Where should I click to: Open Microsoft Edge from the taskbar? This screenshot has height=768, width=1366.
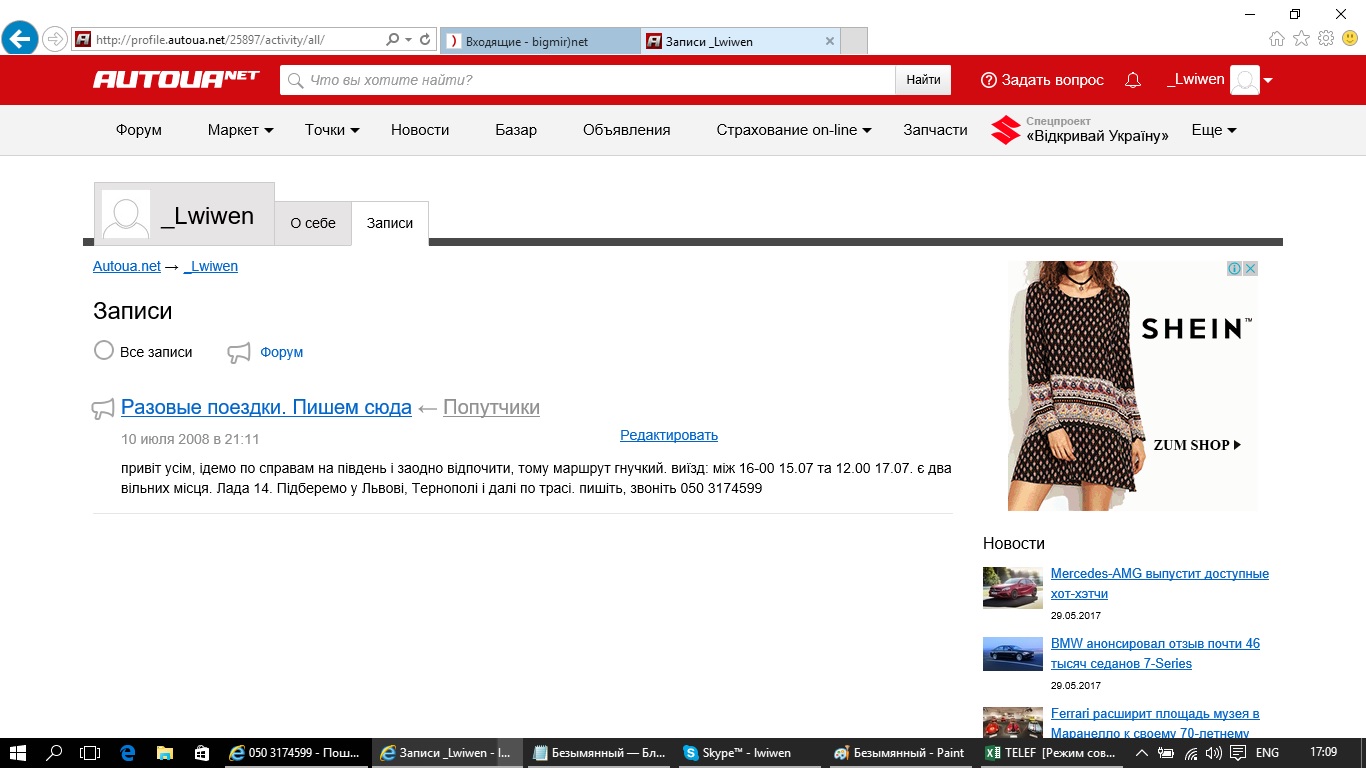coord(128,753)
